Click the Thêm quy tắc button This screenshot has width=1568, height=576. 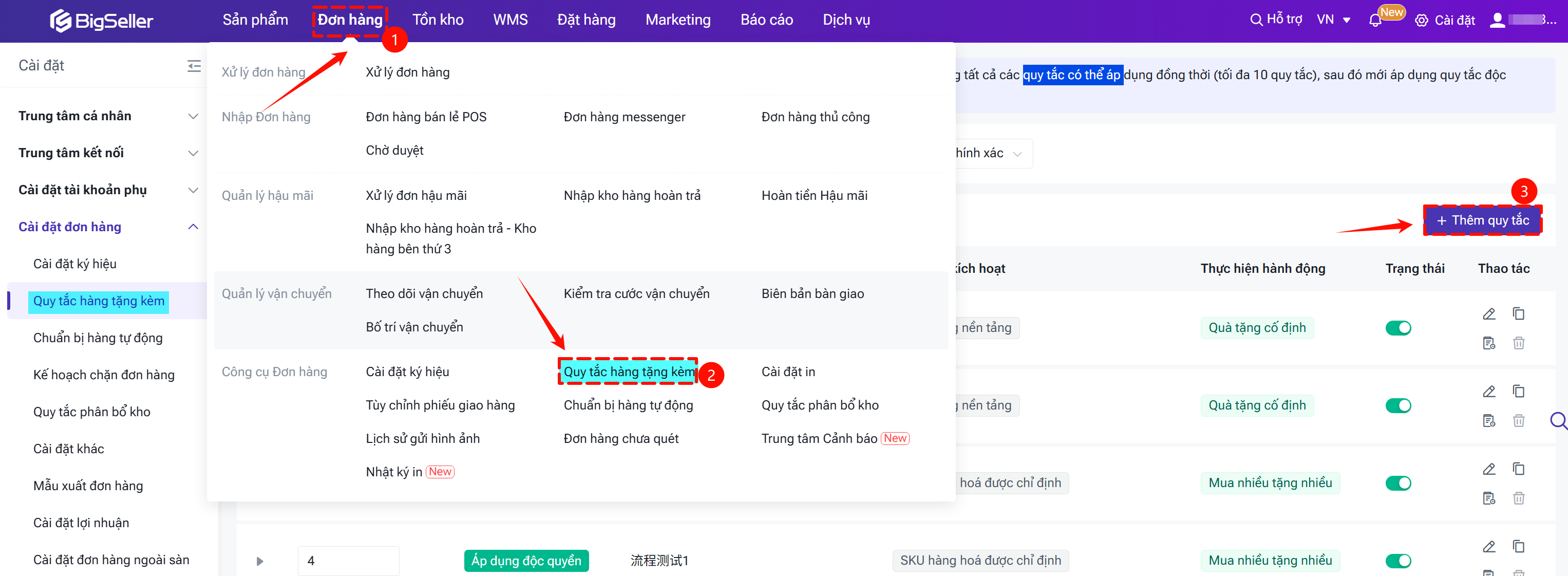click(1482, 220)
